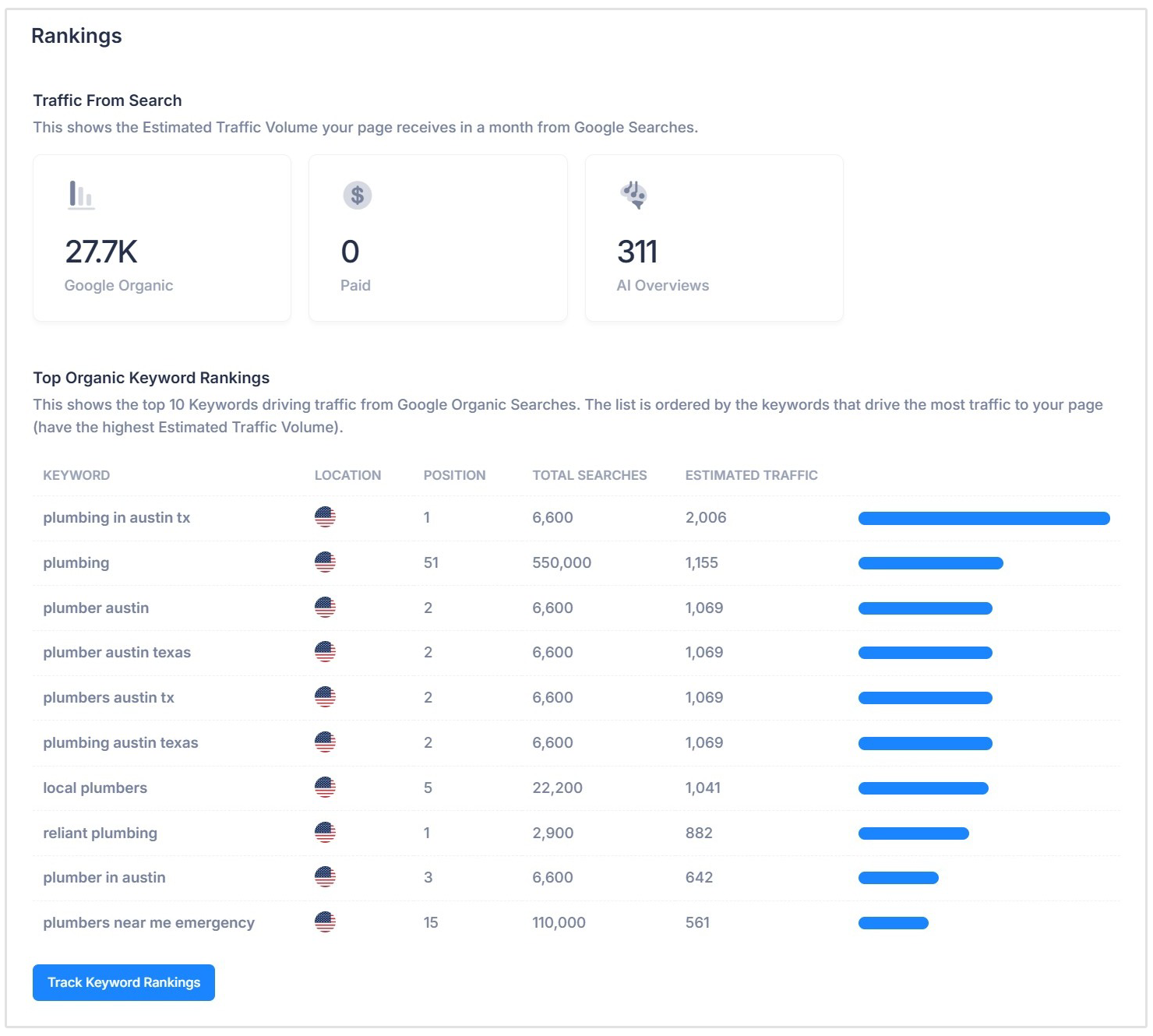Click the traffic bar for plumbers near me emergency
Viewport: 1153px width, 1036px height.
894,923
